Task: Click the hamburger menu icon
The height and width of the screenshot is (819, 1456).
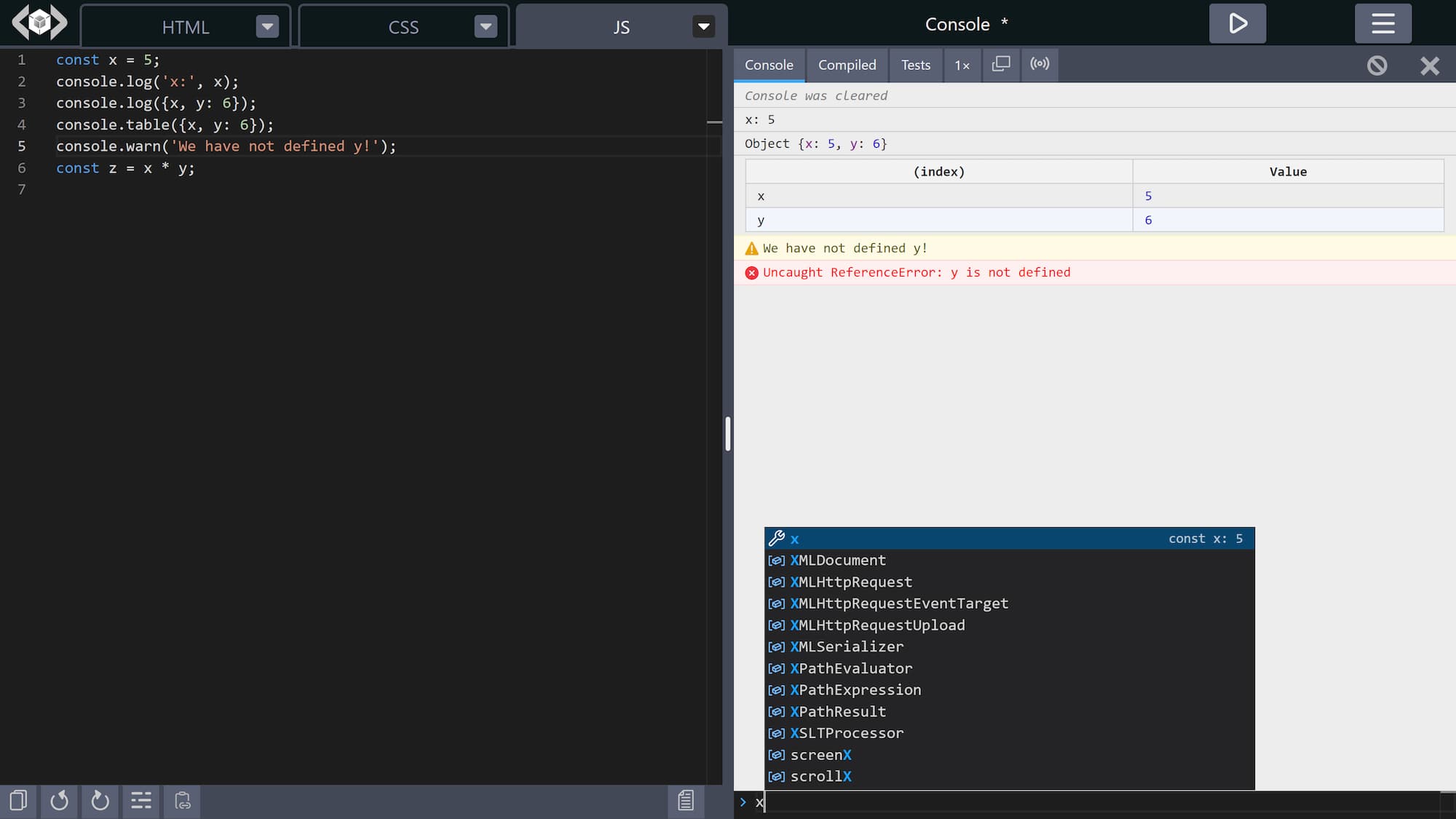Action: tap(1383, 22)
